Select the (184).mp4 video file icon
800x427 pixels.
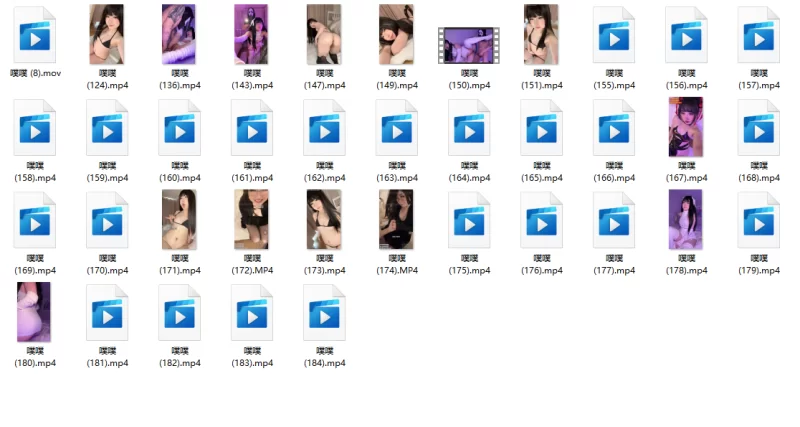(x=324, y=313)
